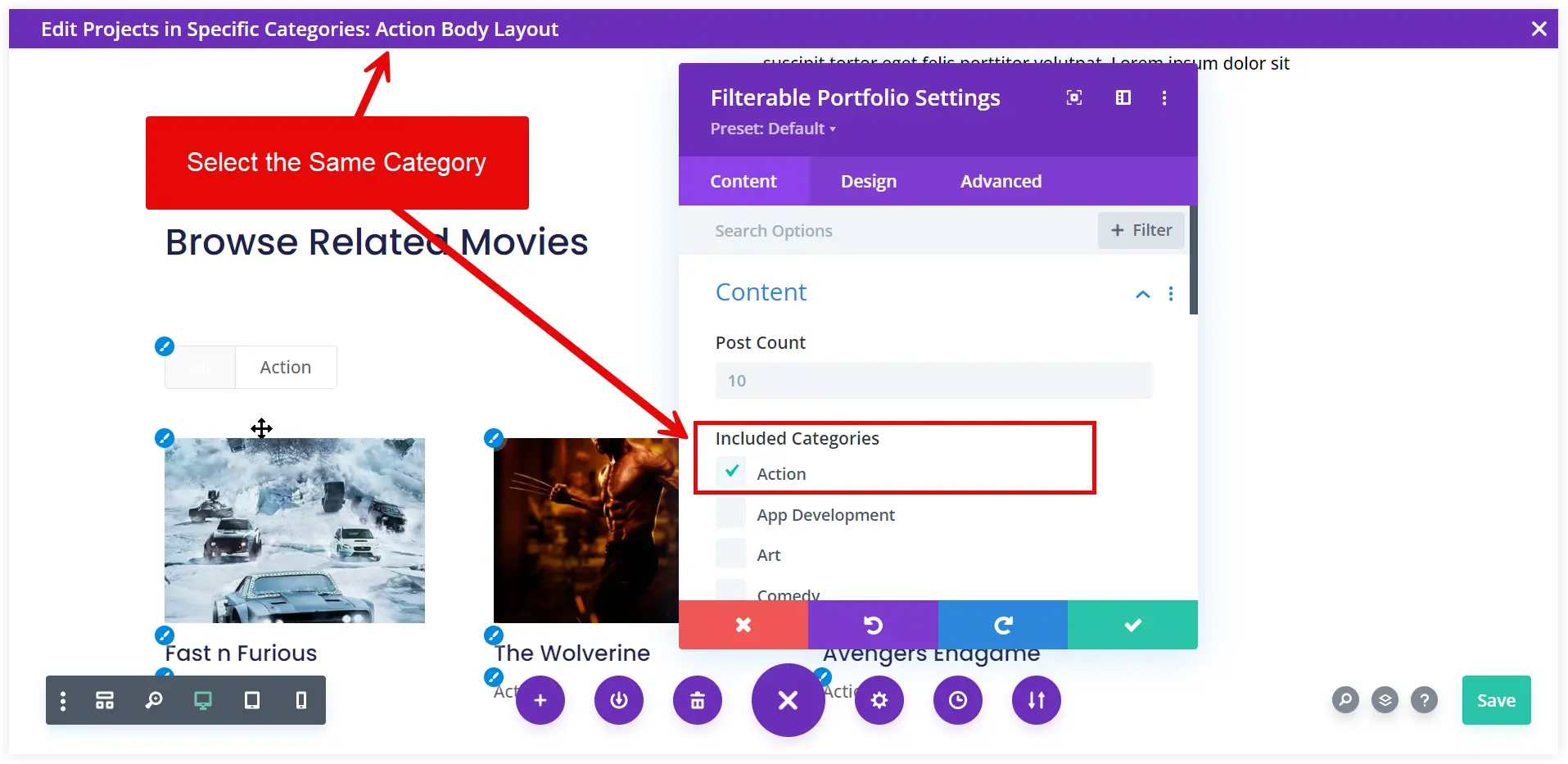
Task: Undo the last settings change
Action: 873,625
